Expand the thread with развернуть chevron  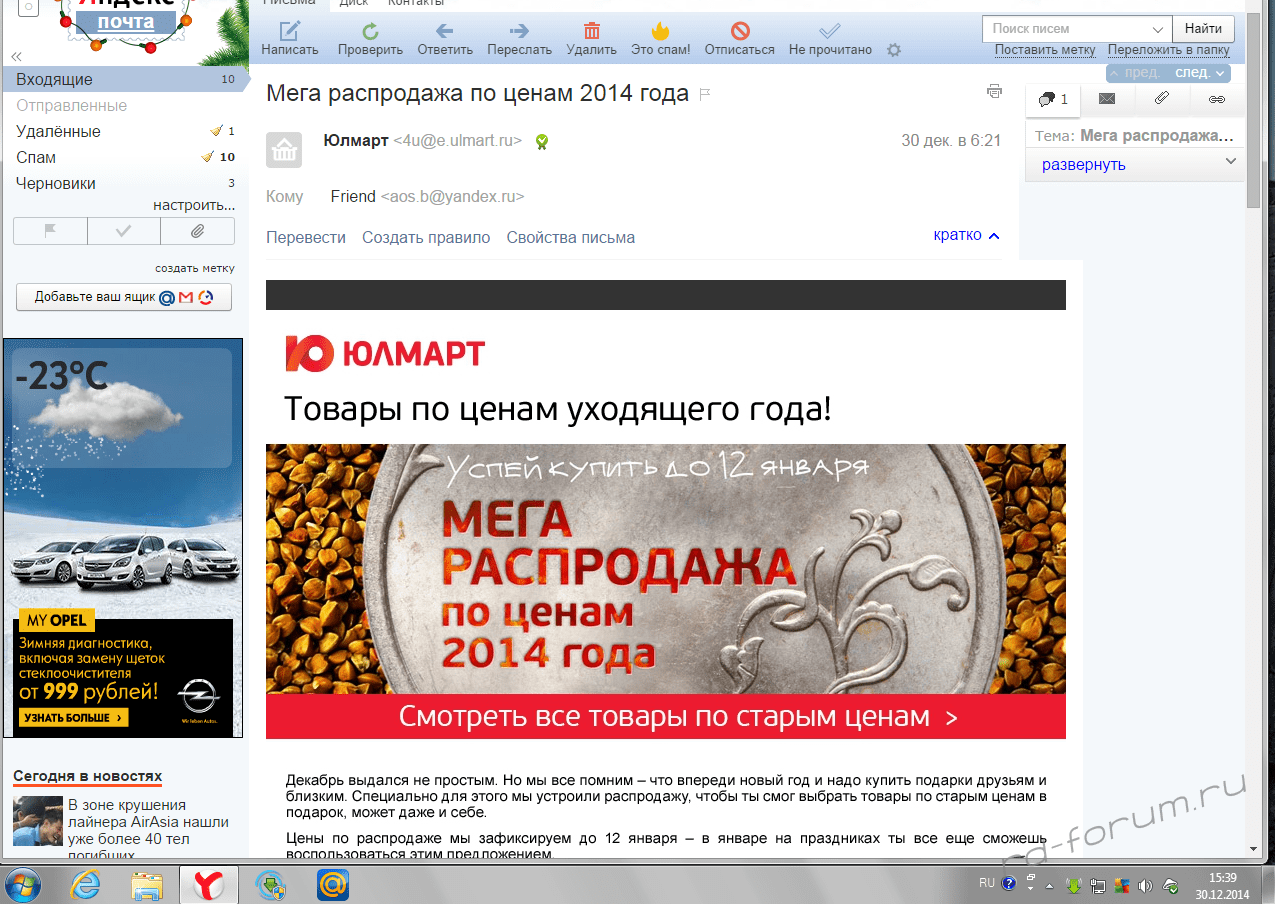(1230, 162)
